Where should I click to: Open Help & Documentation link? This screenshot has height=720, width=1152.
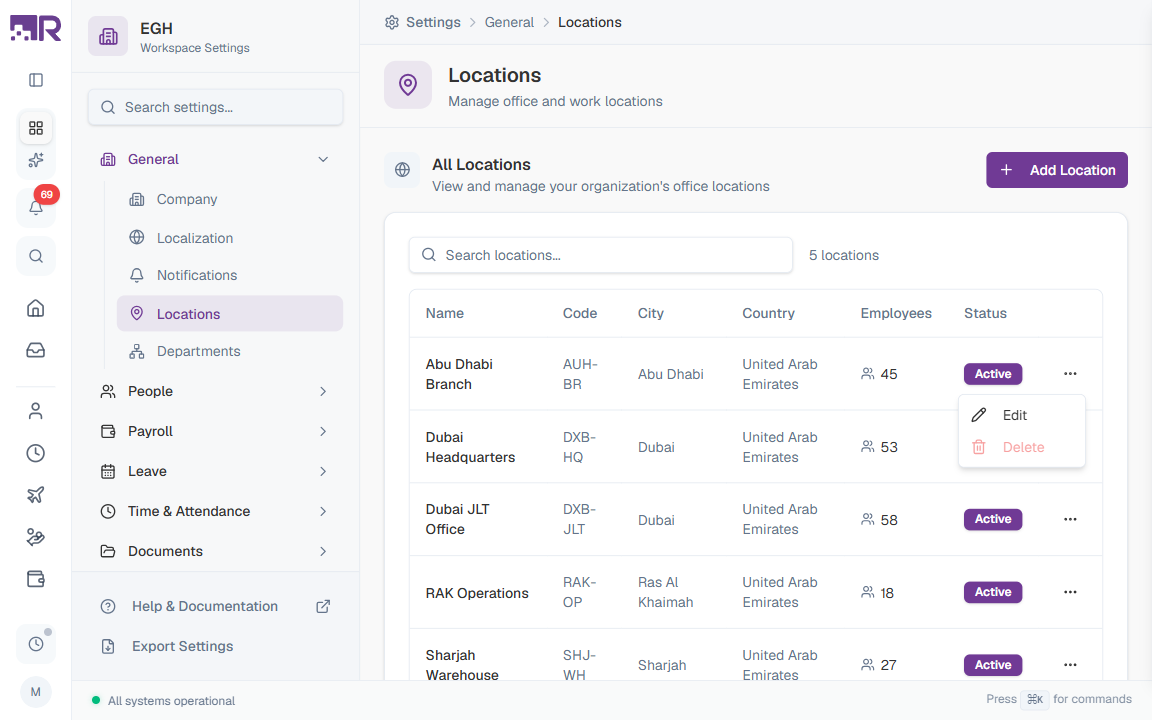click(215, 607)
